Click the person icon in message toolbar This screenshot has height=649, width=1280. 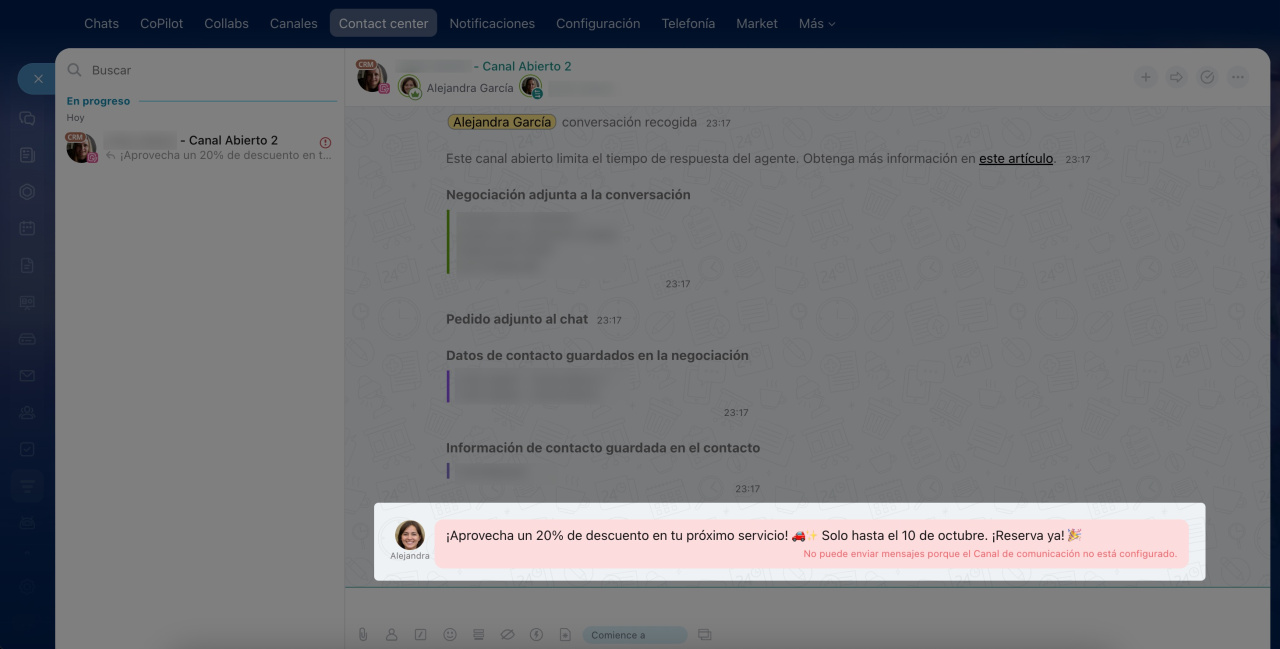click(392, 635)
